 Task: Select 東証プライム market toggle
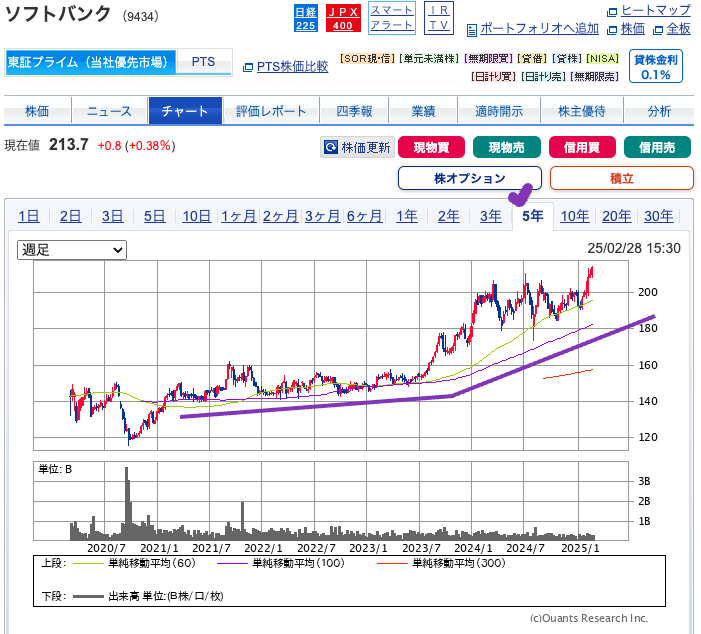coord(91,62)
